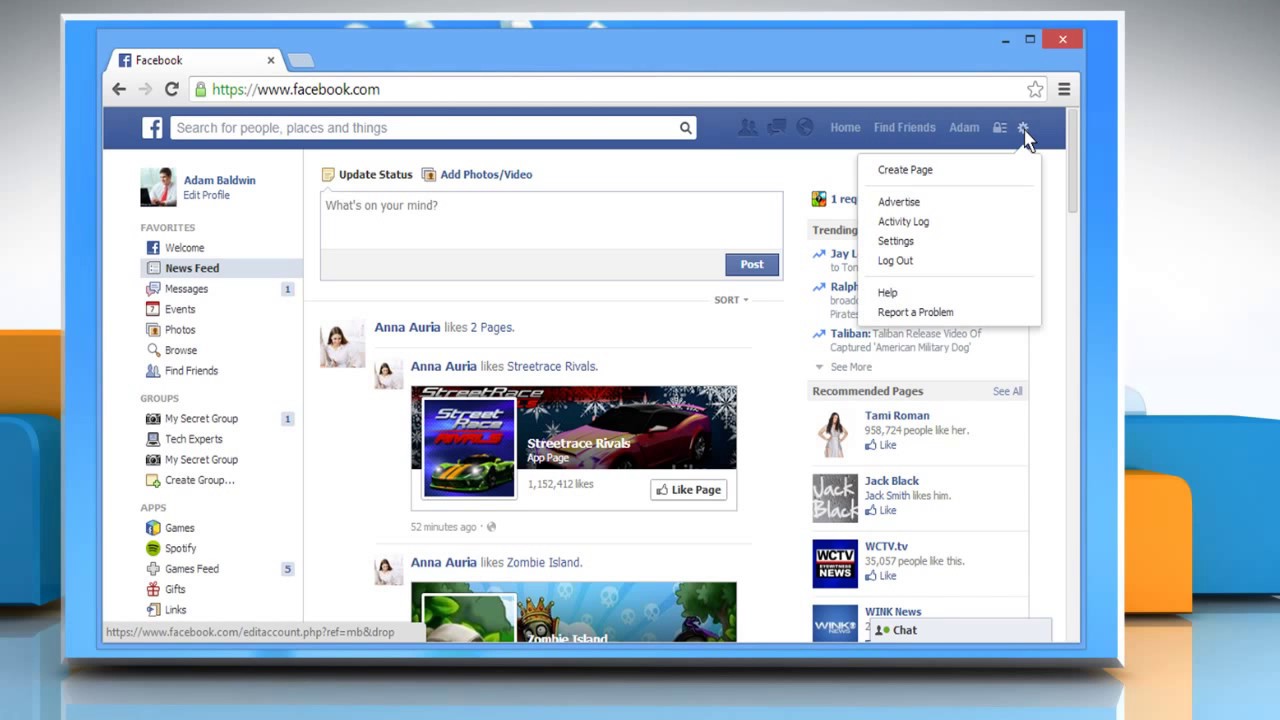Image resolution: width=1280 pixels, height=720 pixels.
Task: Click browser forward arrow
Action: 145,89
